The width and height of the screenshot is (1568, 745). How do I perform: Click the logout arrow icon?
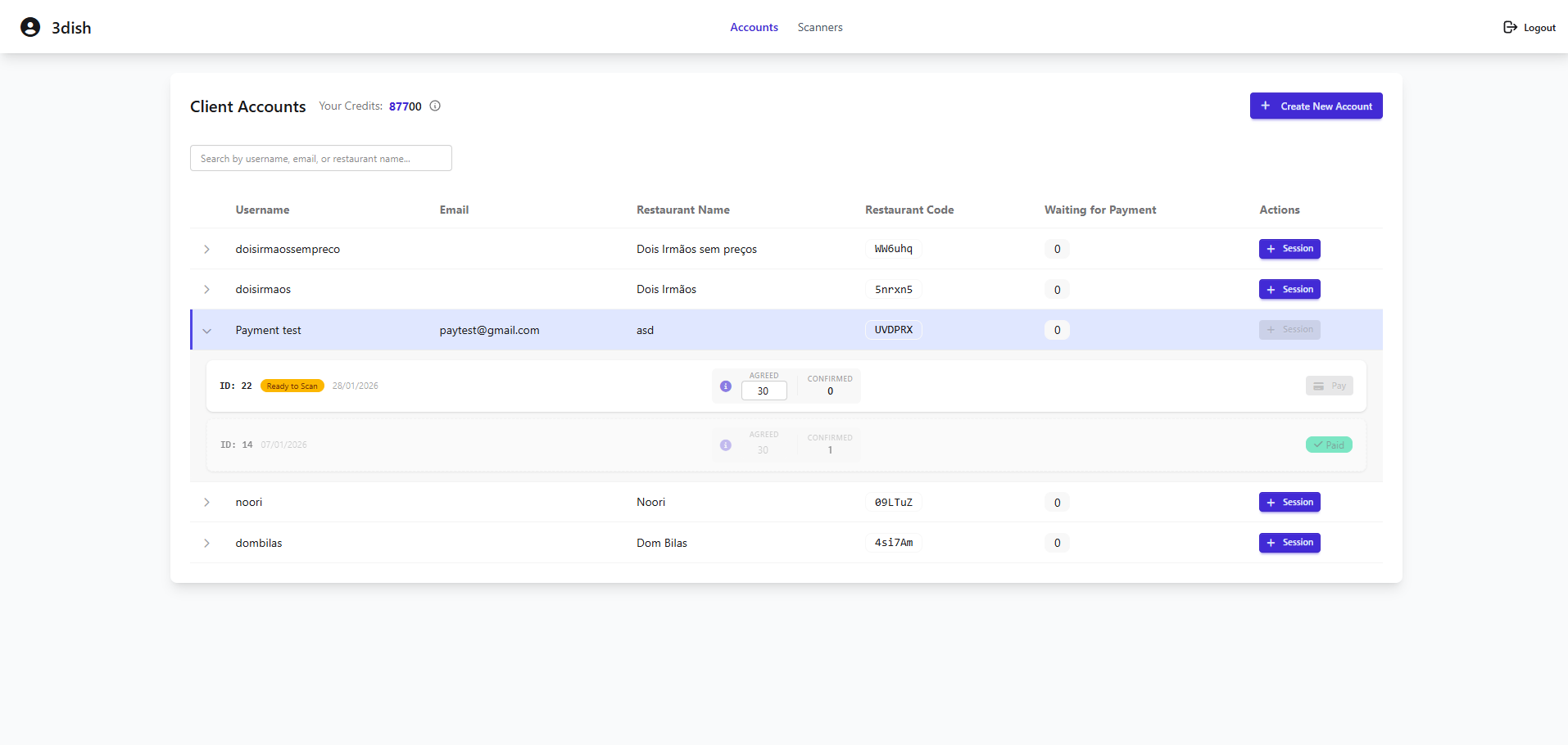(1510, 26)
